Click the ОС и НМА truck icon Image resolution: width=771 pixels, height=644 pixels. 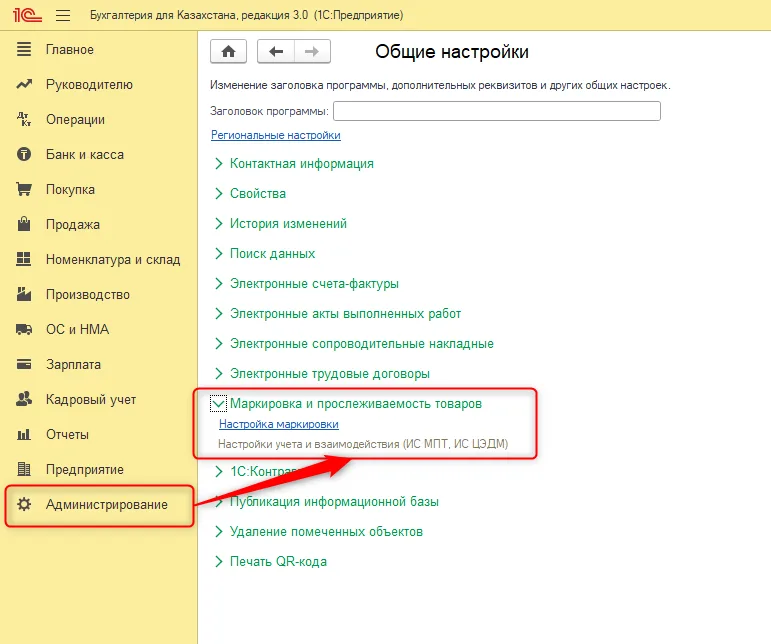point(24,329)
